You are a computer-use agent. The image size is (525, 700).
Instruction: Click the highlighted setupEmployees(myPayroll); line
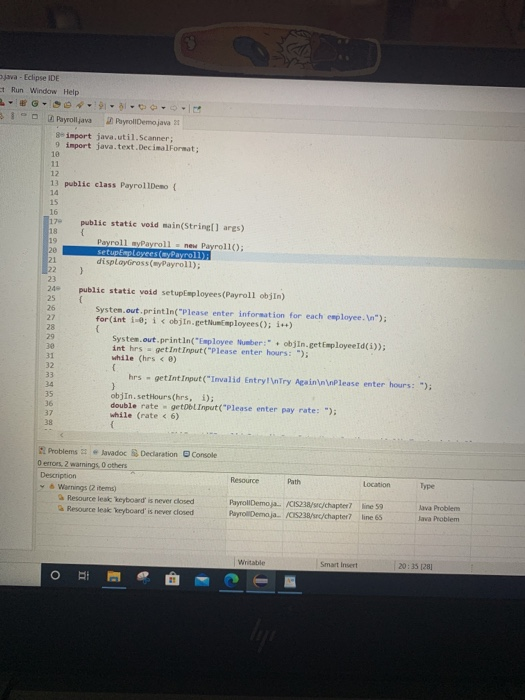click(x=153, y=254)
